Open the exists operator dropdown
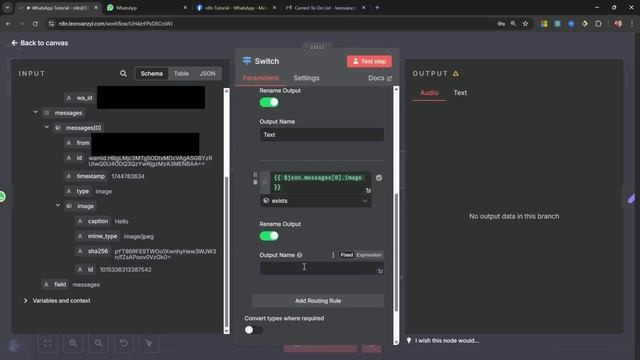640x360 pixels. (x=316, y=201)
